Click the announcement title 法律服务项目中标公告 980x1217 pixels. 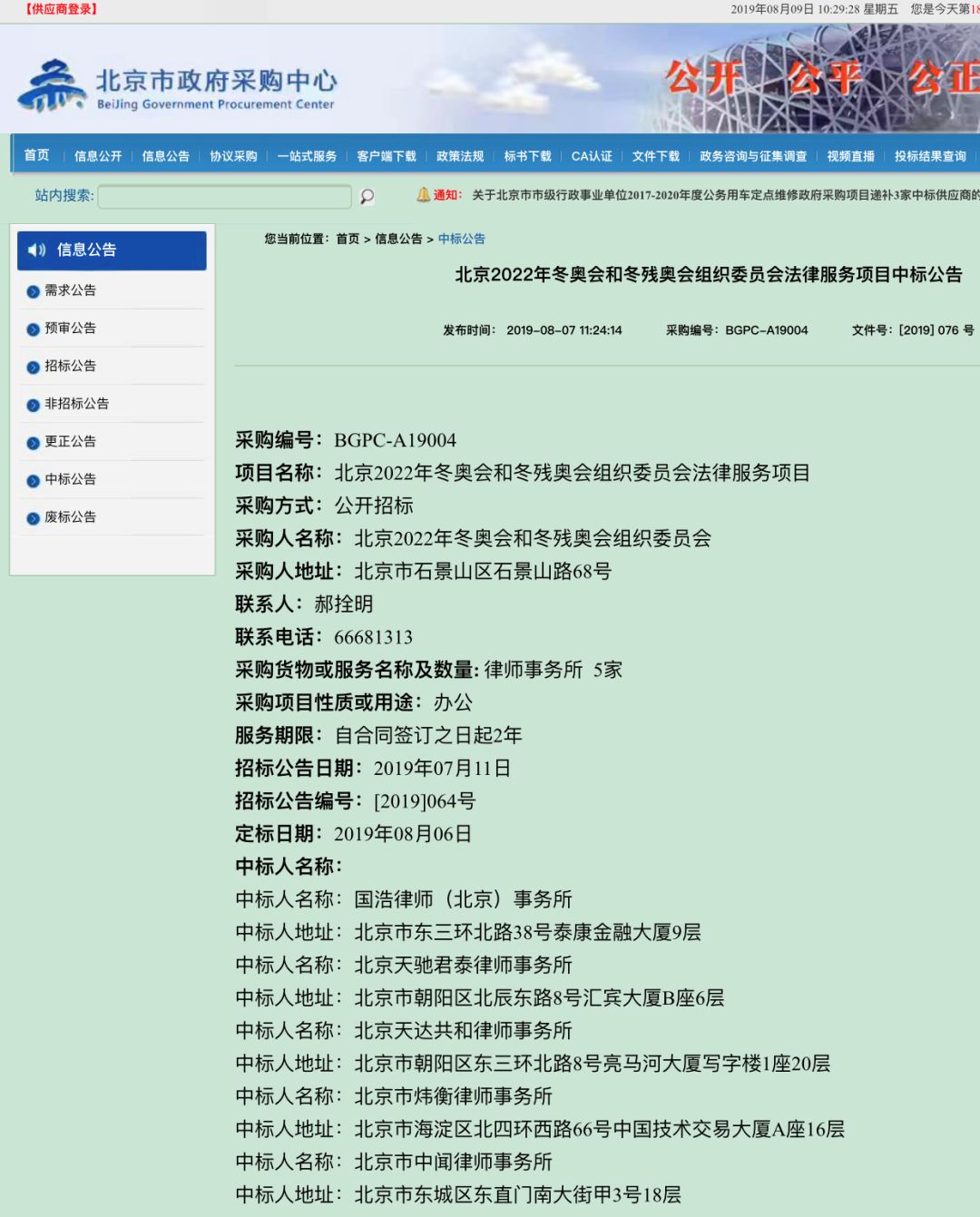709,275
